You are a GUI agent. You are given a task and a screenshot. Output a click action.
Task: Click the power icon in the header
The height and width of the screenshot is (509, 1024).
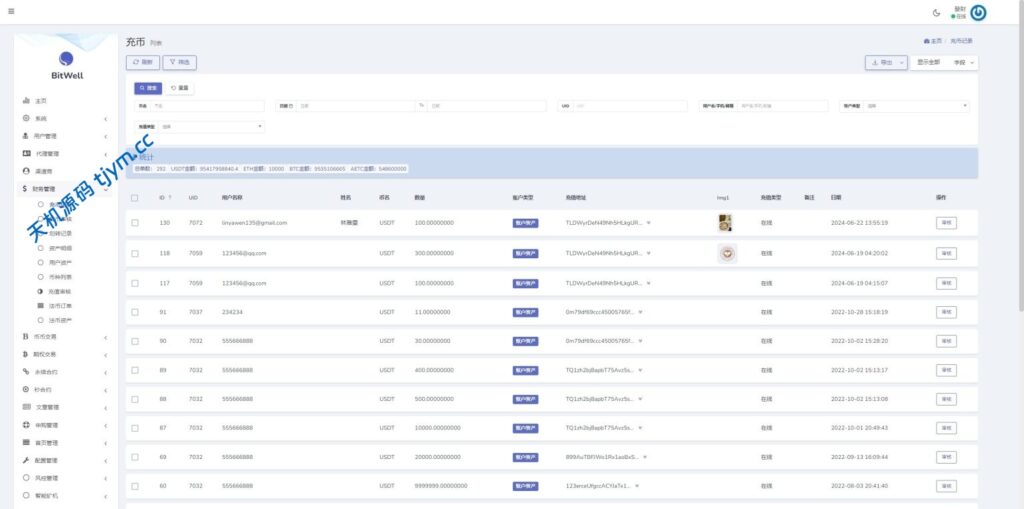978,13
